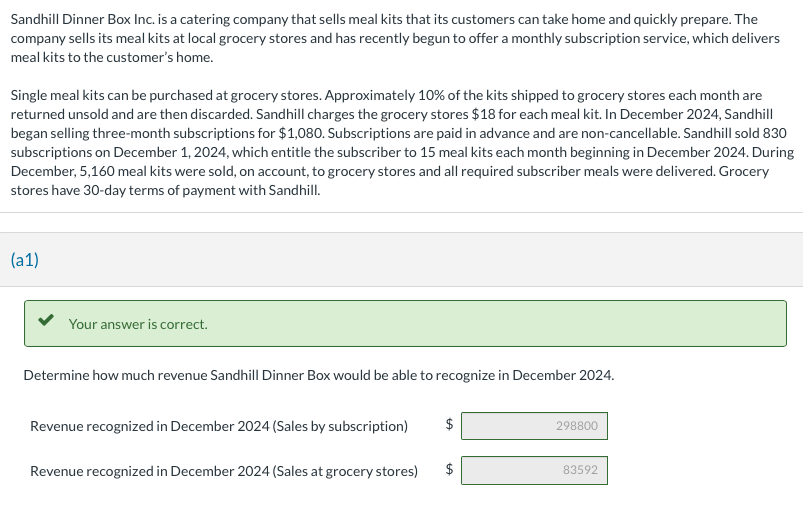
Task: Click the dollar sign beside the subscription field
Action: (x=449, y=424)
